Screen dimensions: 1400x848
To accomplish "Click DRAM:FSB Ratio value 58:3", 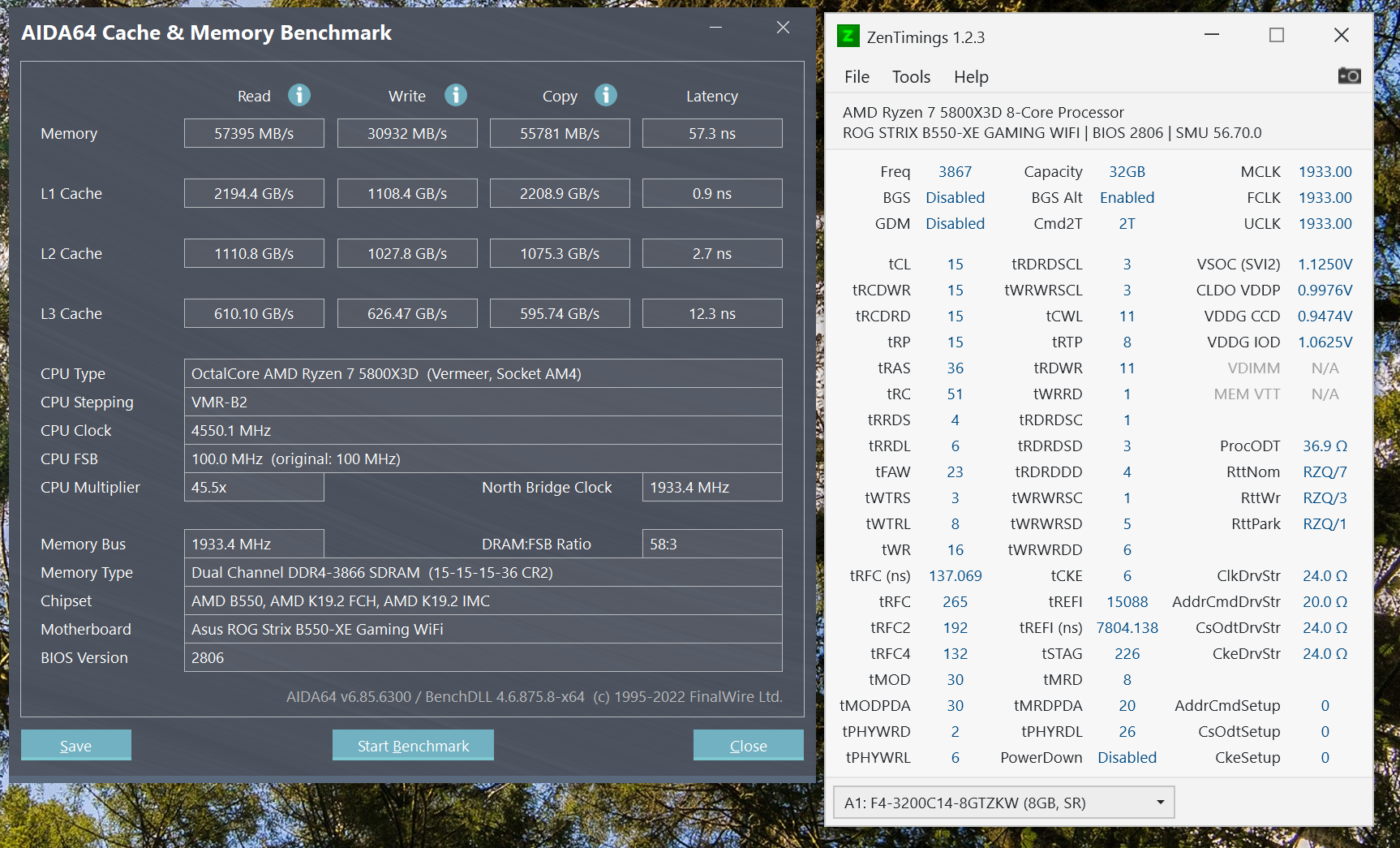I will [x=712, y=544].
